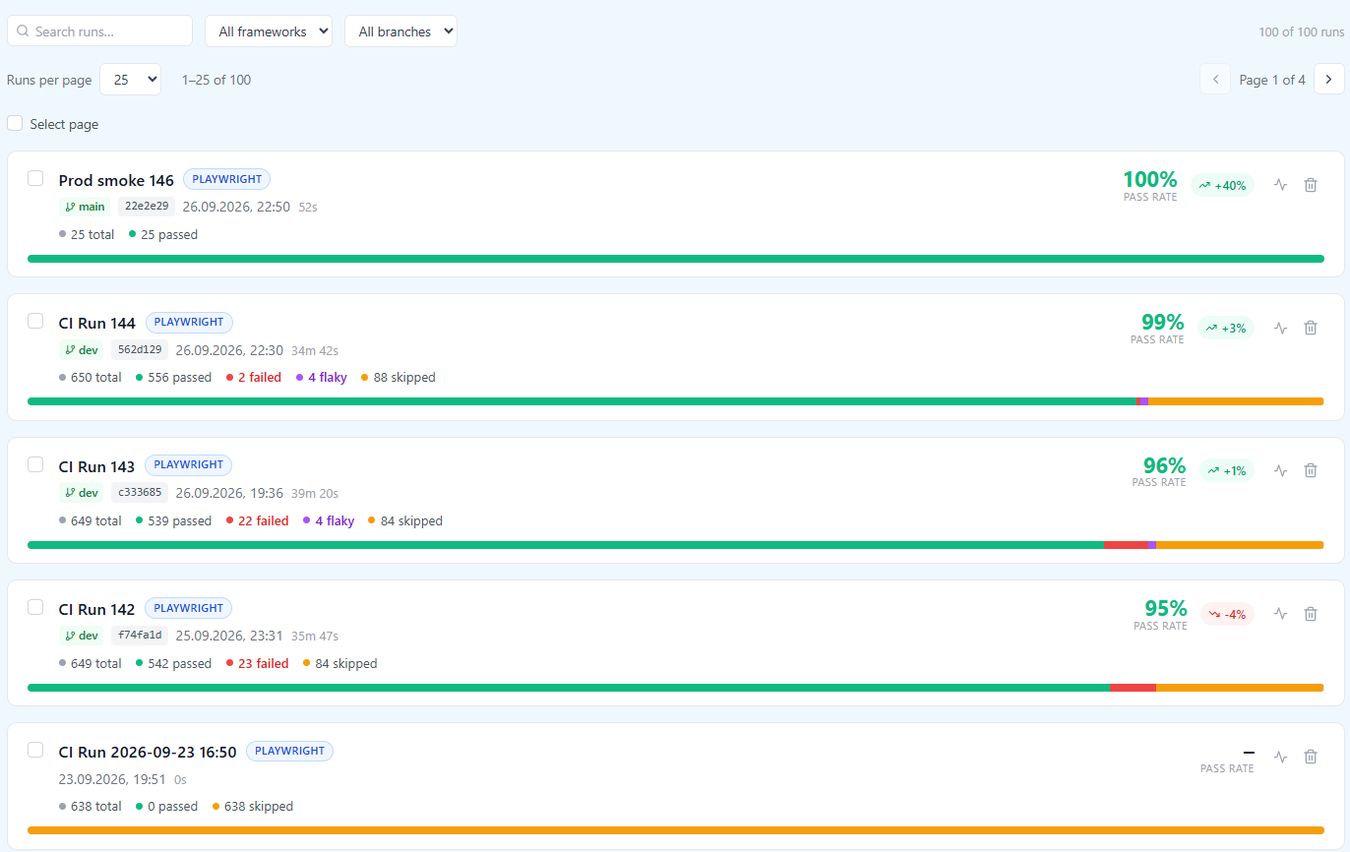
Task: Open the CI Run 144 title
Action: [x=97, y=324]
